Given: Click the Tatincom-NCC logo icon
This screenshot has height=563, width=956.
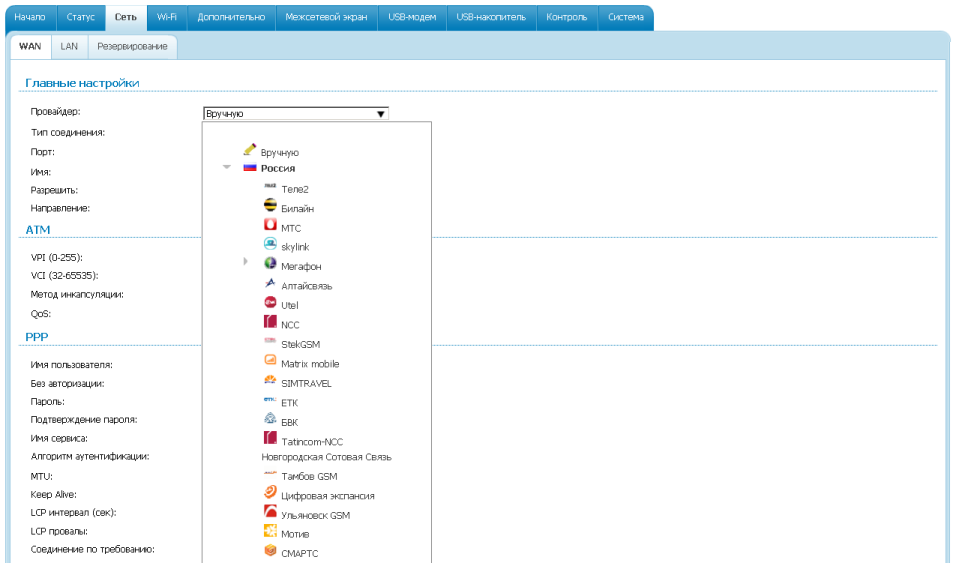Looking at the screenshot, I should click(x=270, y=438).
